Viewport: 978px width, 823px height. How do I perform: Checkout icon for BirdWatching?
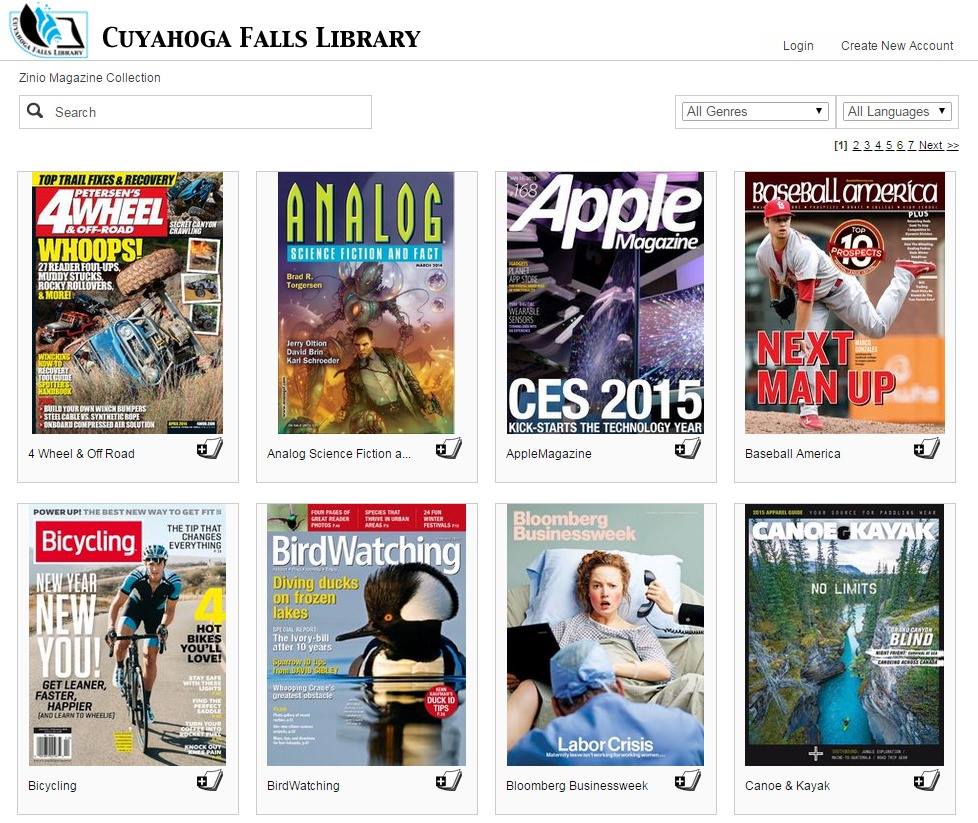click(x=448, y=781)
